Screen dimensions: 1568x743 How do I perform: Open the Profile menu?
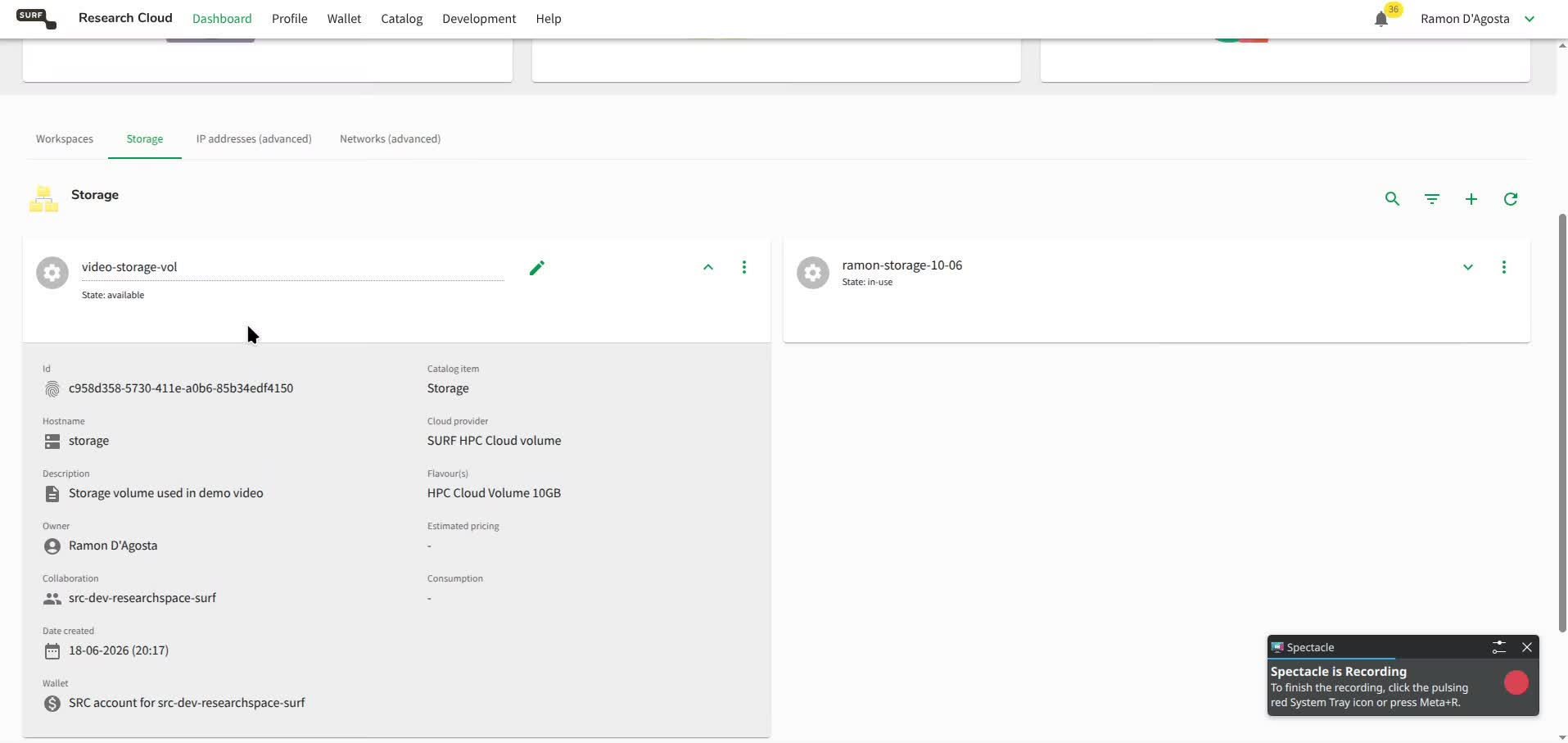[x=290, y=19]
